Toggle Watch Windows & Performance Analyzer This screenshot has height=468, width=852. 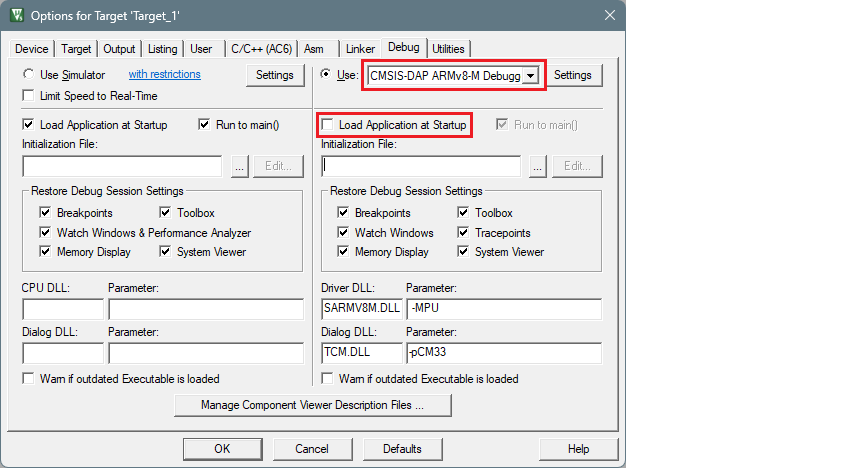click(x=45, y=232)
